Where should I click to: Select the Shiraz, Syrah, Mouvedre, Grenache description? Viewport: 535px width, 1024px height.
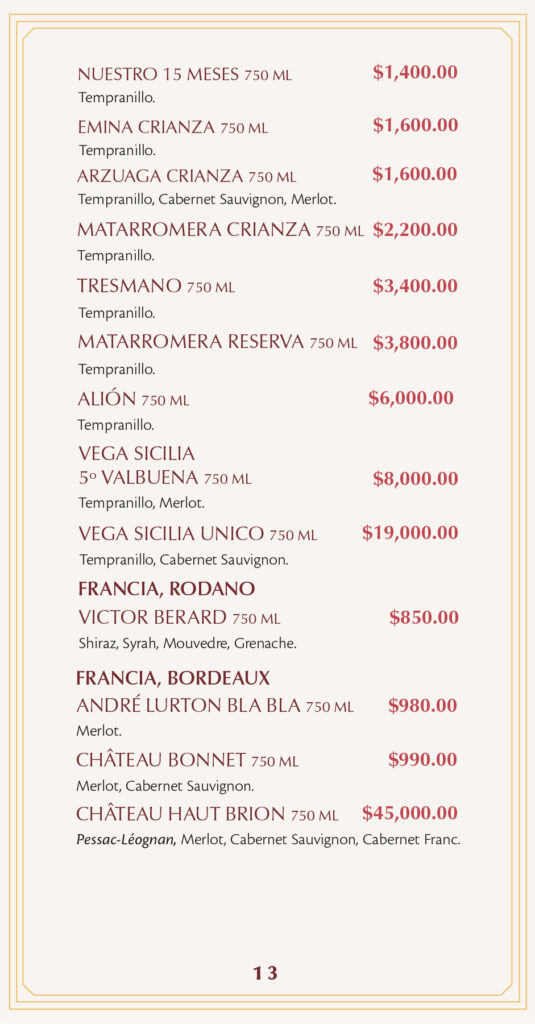click(x=187, y=644)
